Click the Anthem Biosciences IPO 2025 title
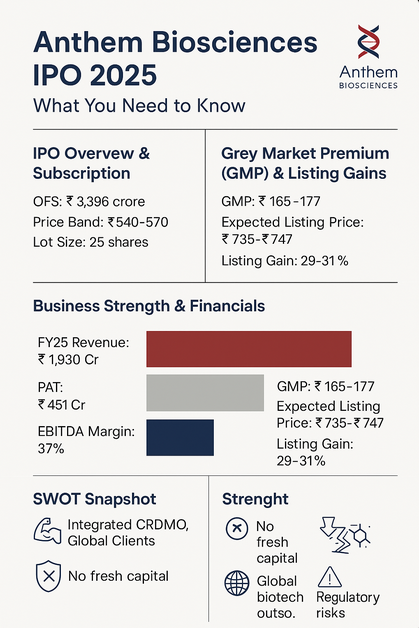The width and height of the screenshot is (419, 628). (175, 59)
